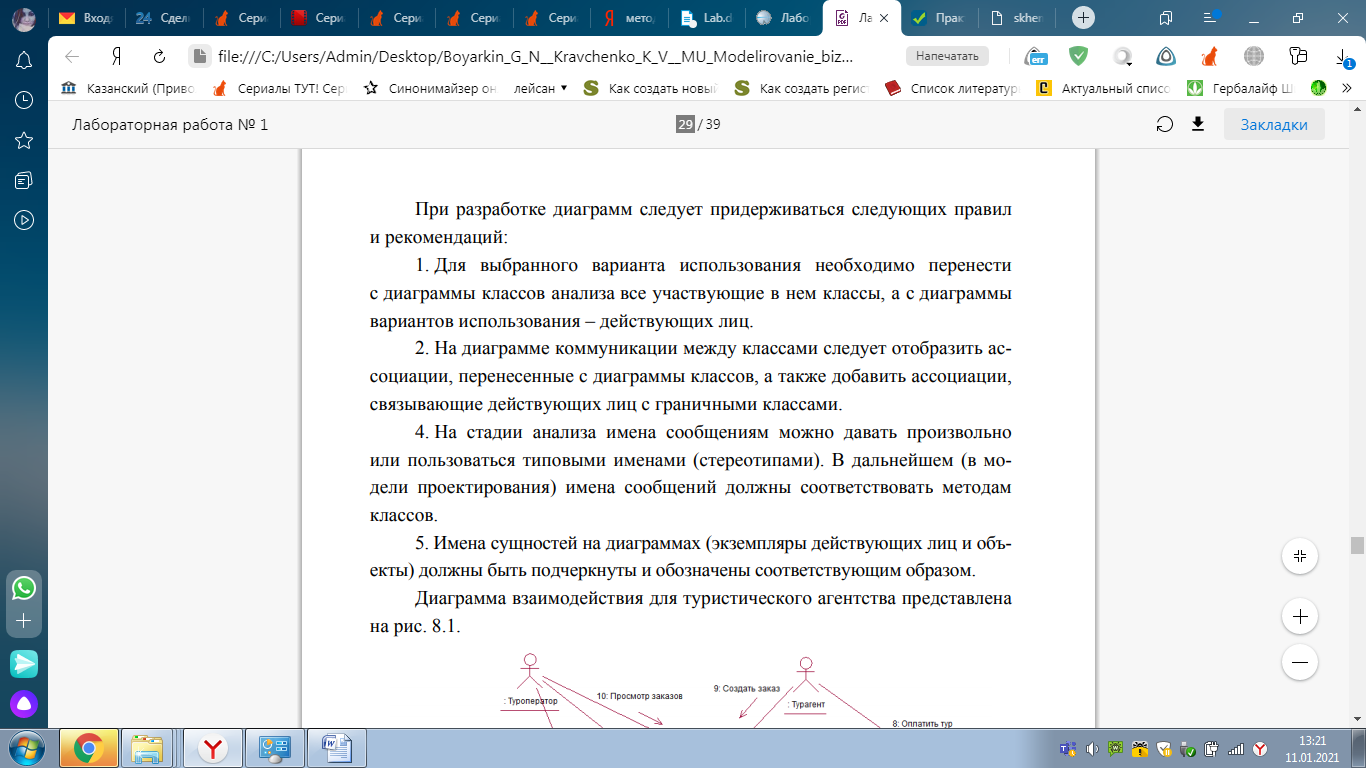Open Как создать новый bookmark
1366x768 pixels.
click(x=651, y=88)
